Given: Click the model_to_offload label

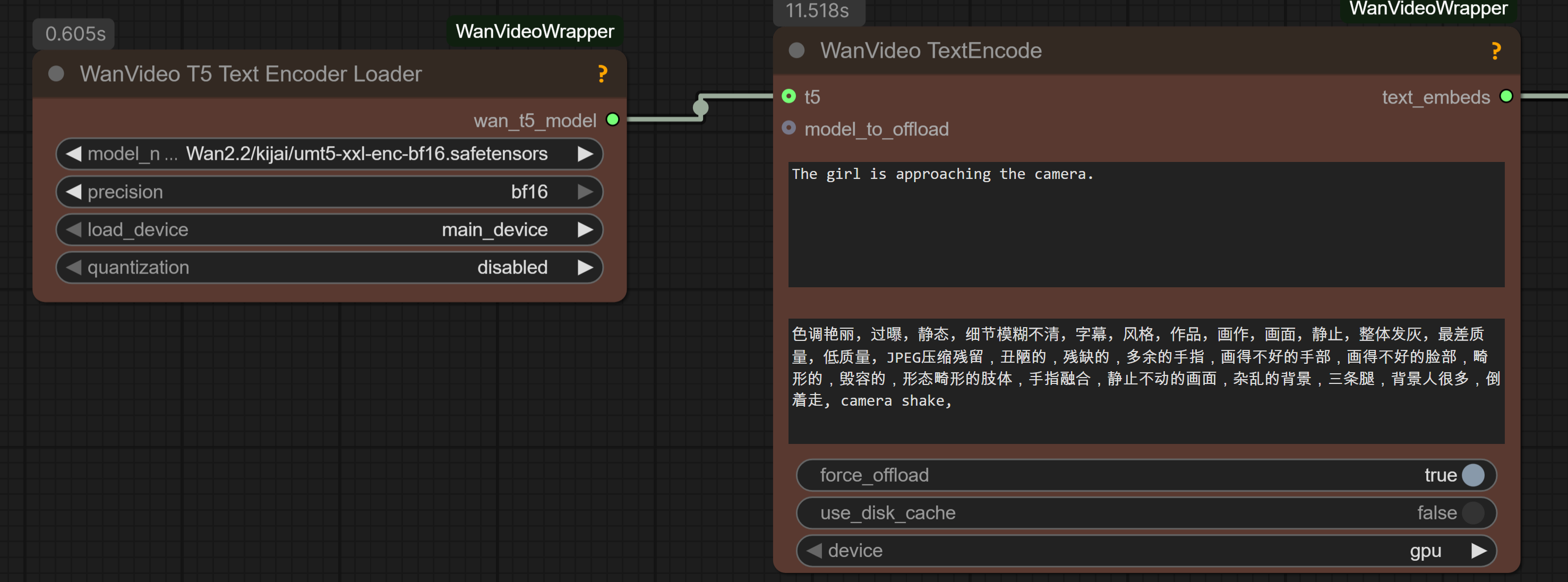Looking at the screenshot, I should (877, 129).
